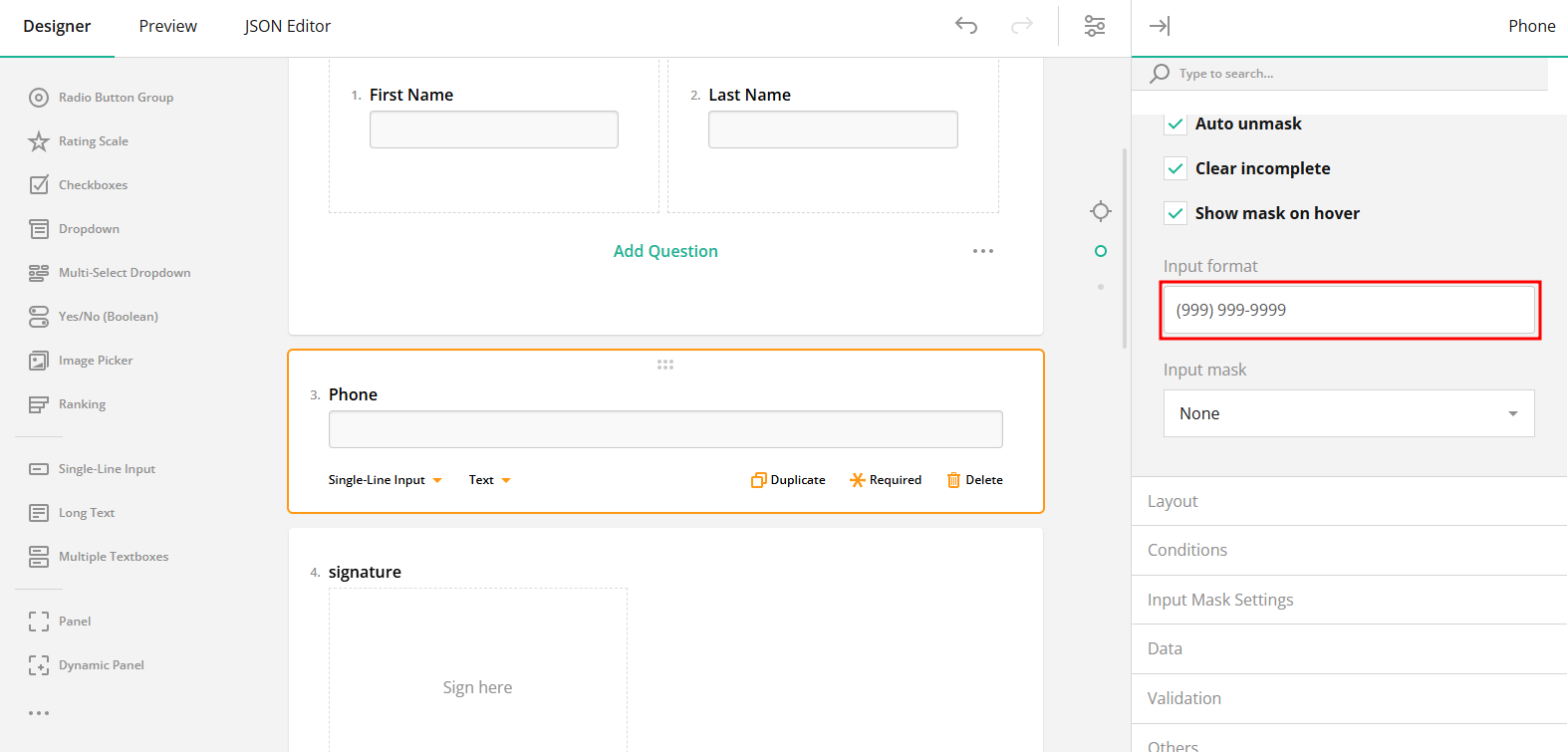This screenshot has width=1568, height=752.
Task: Click the crosshair locate icon
Action: (1100, 211)
